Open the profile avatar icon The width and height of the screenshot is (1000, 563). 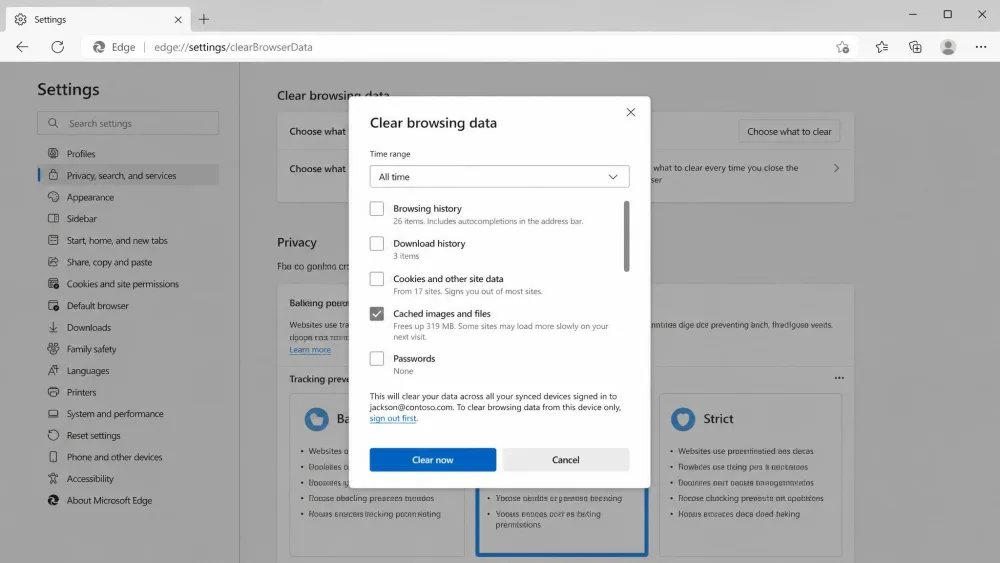coord(948,47)
